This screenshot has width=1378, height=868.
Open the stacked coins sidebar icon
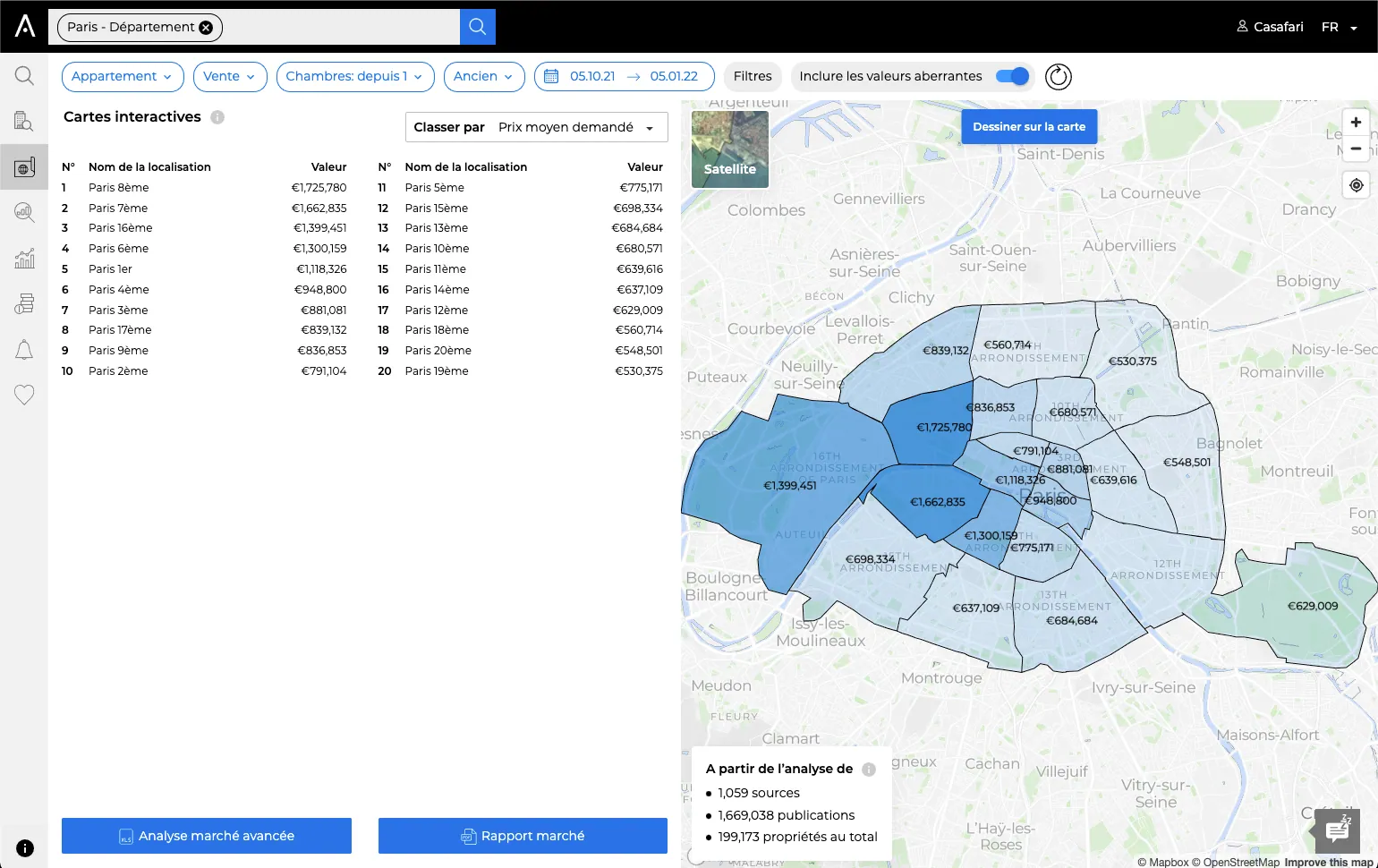(x=24, y=304)
